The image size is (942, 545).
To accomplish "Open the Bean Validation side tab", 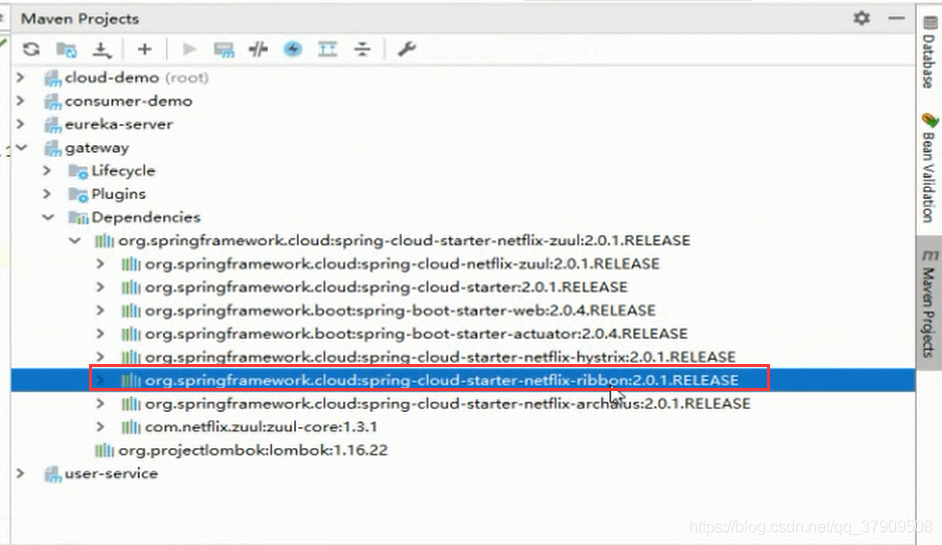I will [x=929, y=168].
